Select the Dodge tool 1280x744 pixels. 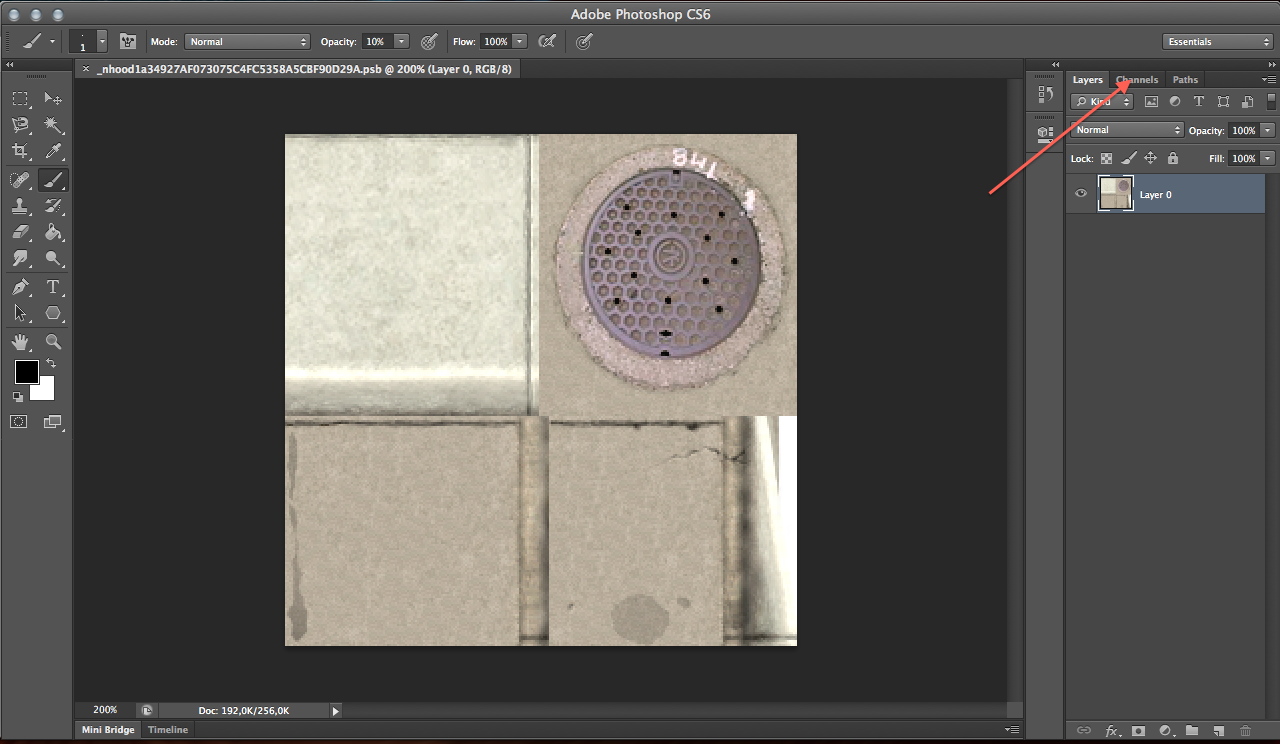click(53, 259)
